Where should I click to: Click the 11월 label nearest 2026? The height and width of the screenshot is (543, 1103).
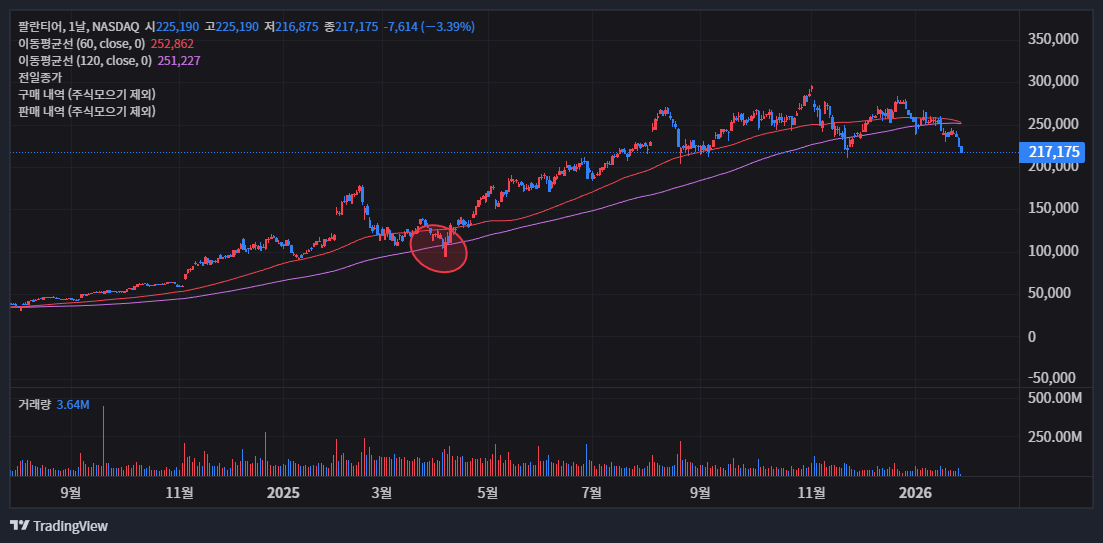(812, 492)
